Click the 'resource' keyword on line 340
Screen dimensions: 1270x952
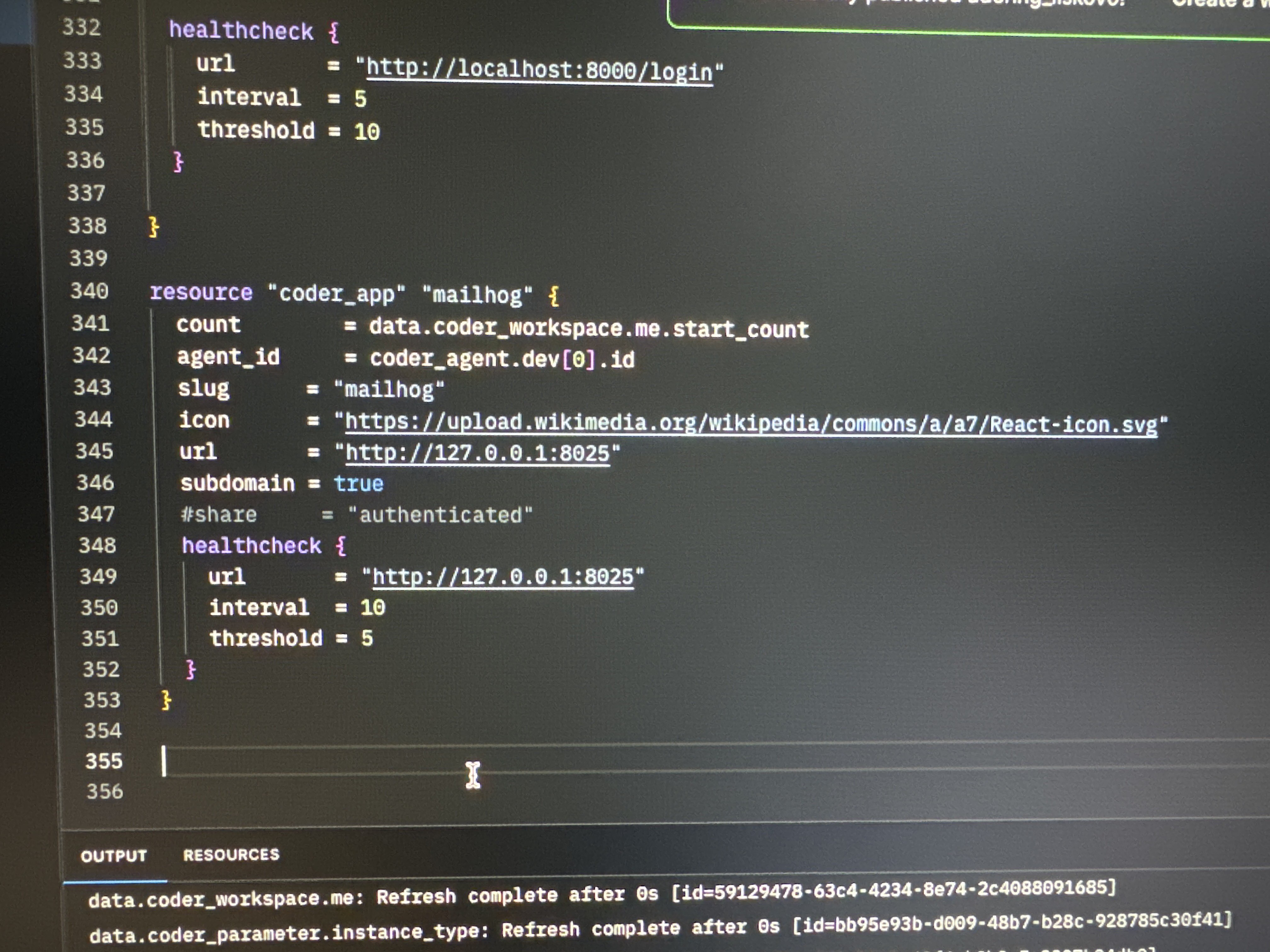(201, 293)
